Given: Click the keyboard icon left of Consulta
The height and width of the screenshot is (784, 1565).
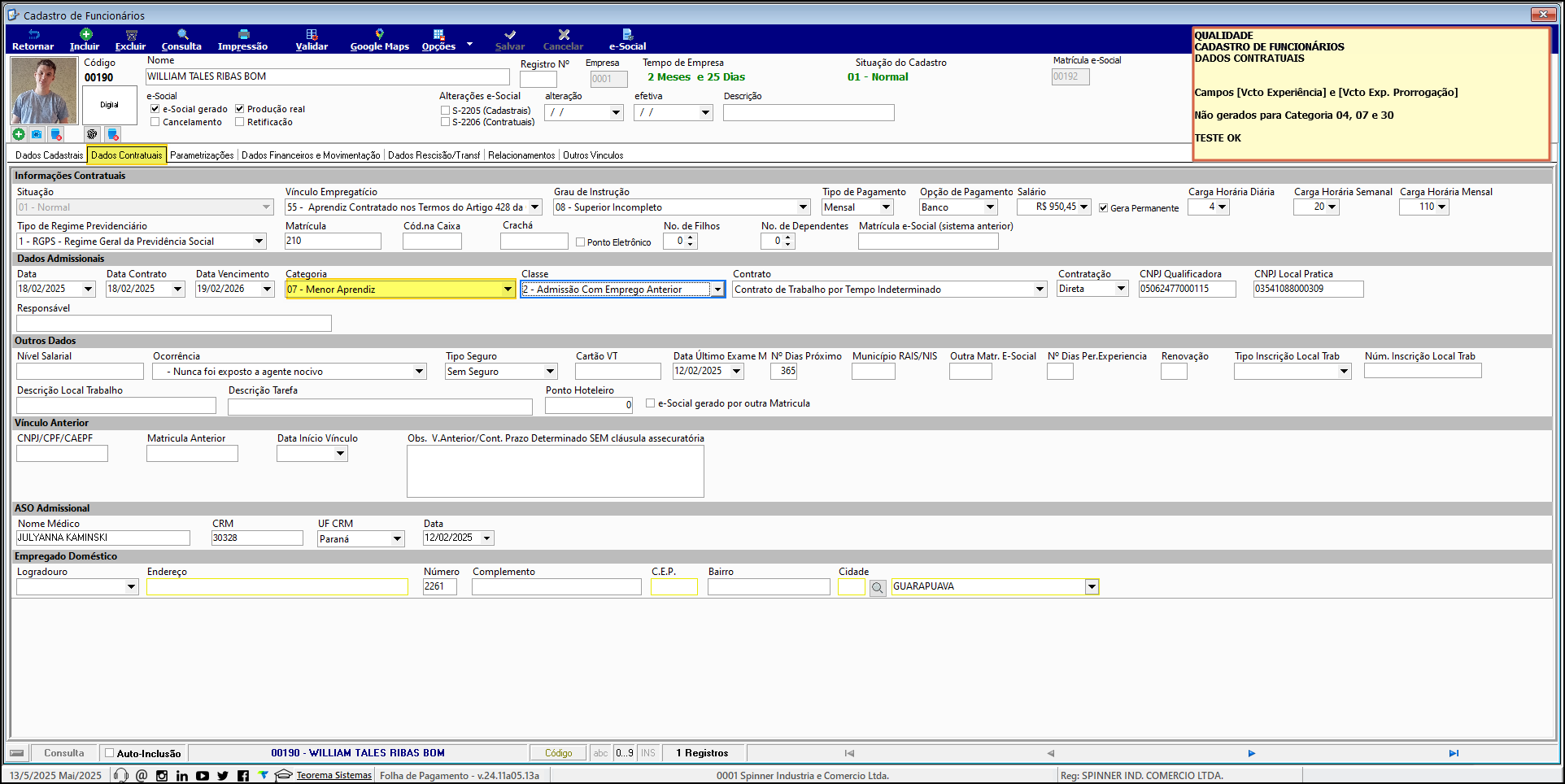Looking at the screenshot, I should pos(17,753).
